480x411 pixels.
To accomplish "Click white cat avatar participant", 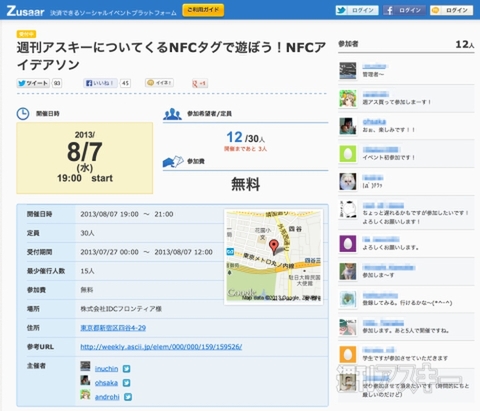I will pyautogui.click(x=348, y=182).
